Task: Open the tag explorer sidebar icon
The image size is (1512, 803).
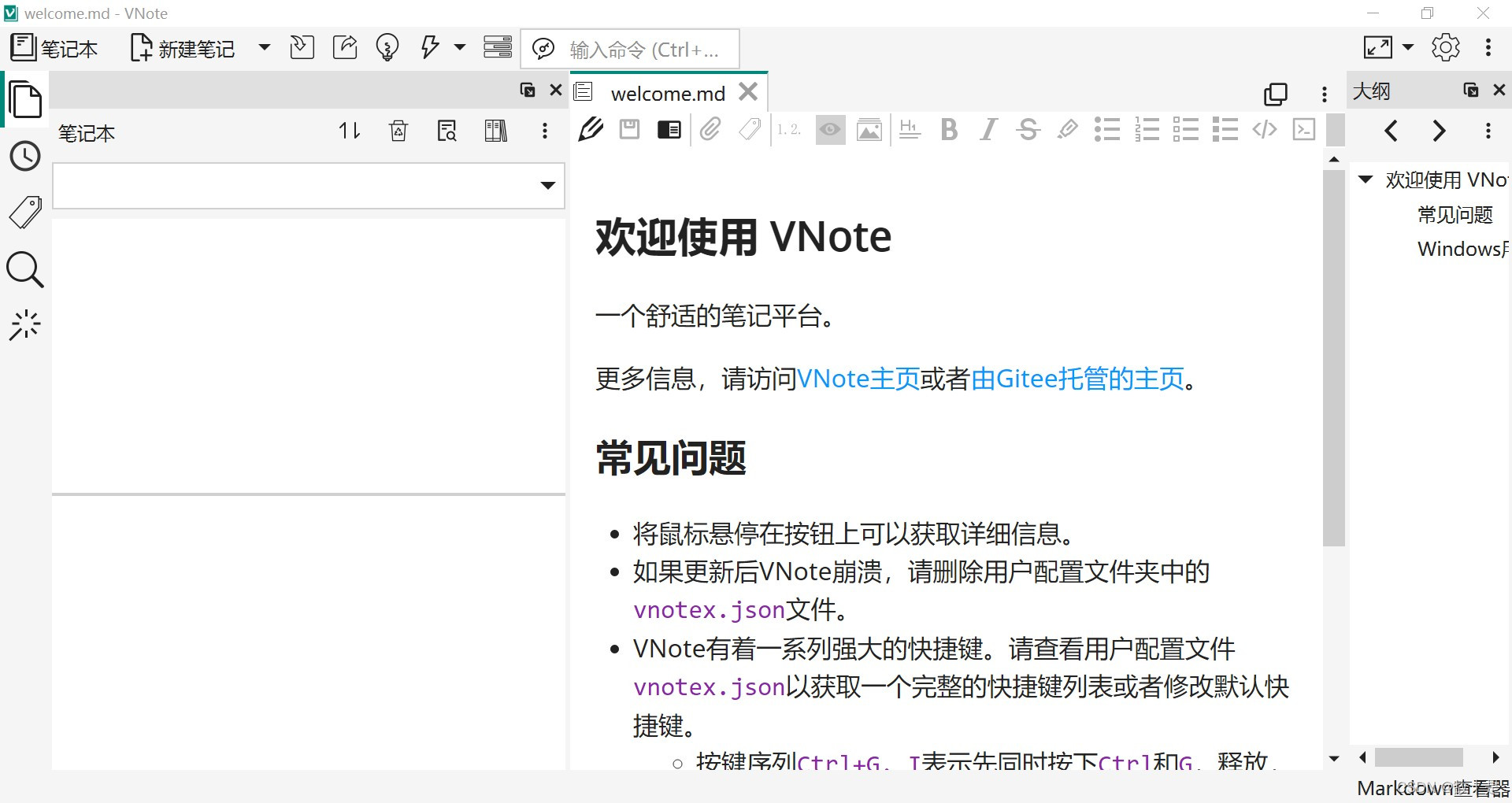Action: click(x=25, y=213)
